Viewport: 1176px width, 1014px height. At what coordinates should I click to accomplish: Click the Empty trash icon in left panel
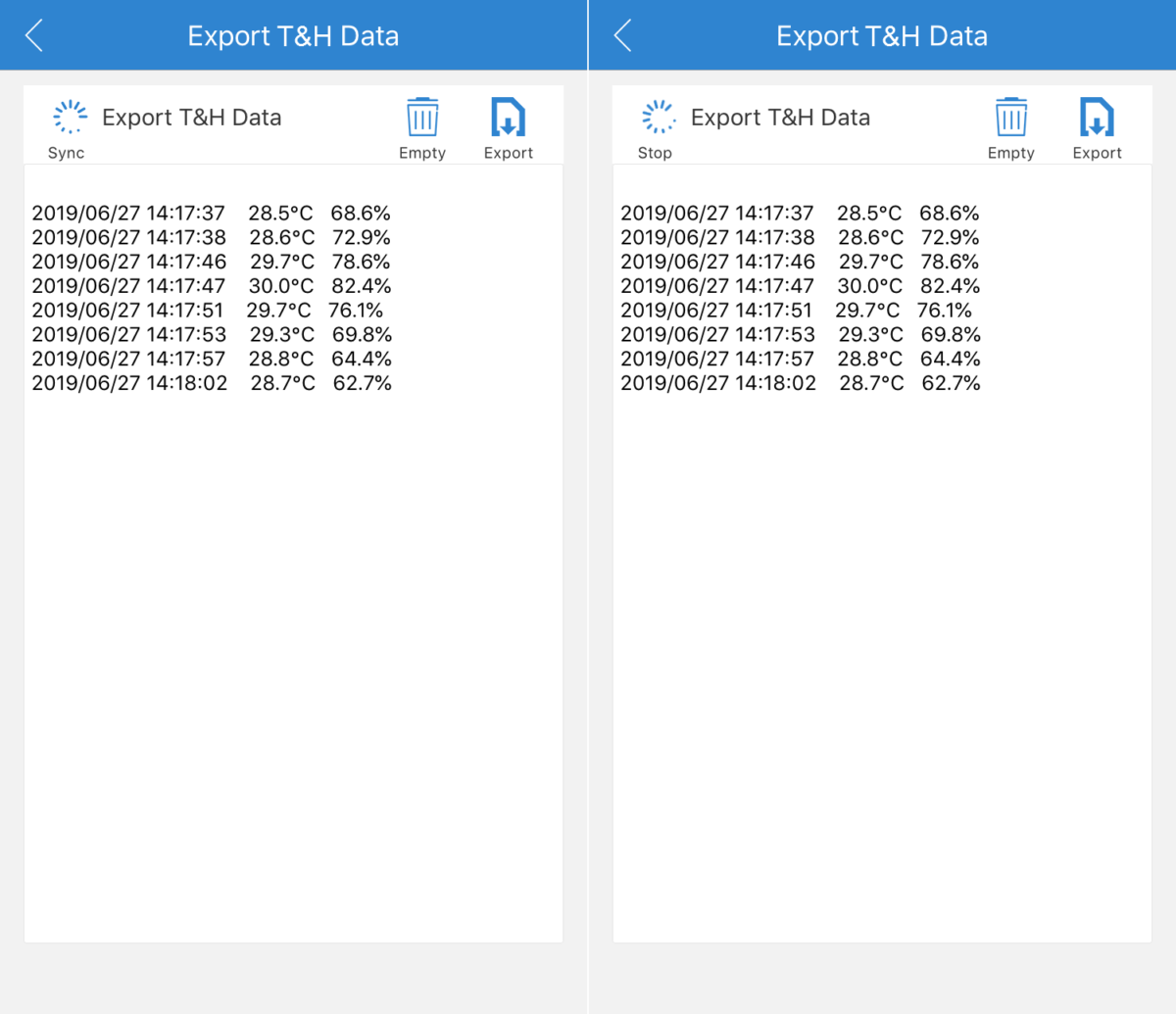coord(422,118)
